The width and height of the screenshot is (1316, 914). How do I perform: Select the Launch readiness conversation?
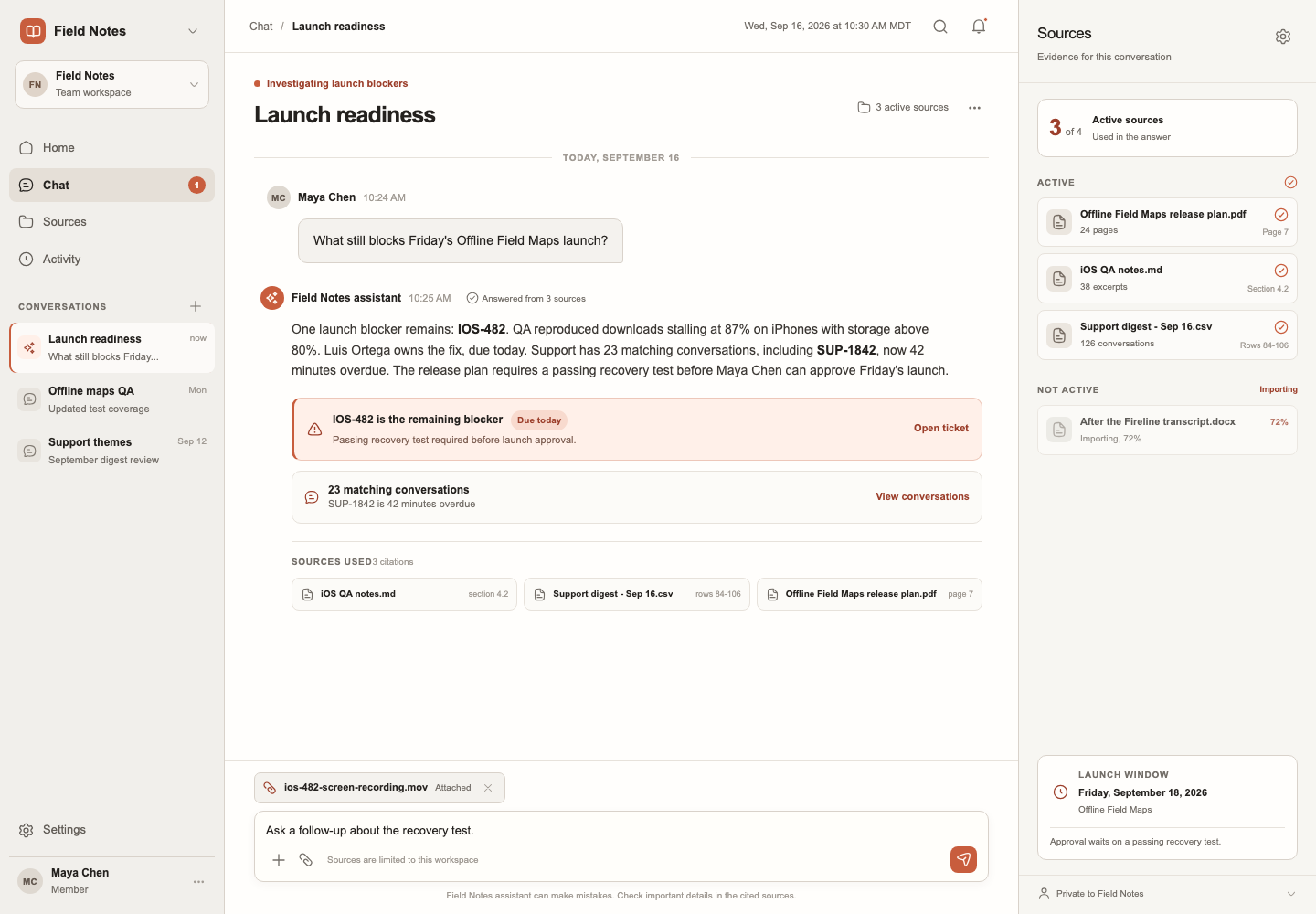[111, 348]
